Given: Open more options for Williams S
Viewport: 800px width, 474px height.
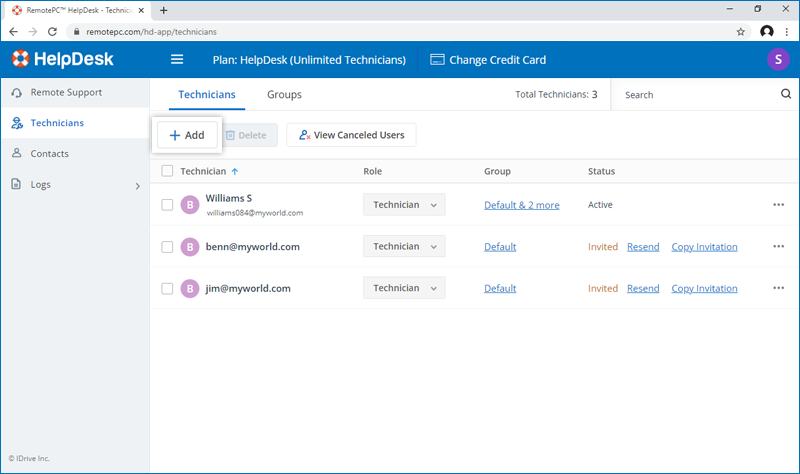Looking at the screenshot, I should (x=778, y=205).
